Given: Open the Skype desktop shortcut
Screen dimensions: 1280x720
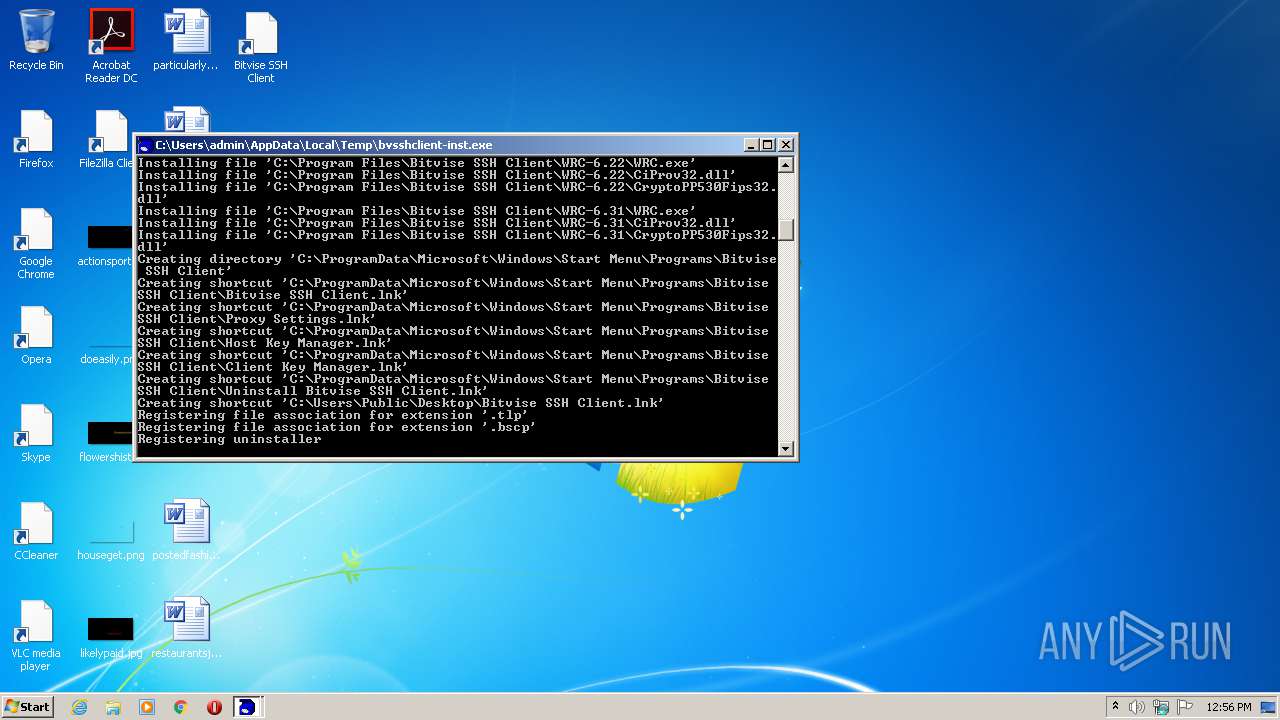Looking at the screenshot, I should coord(36,433).
